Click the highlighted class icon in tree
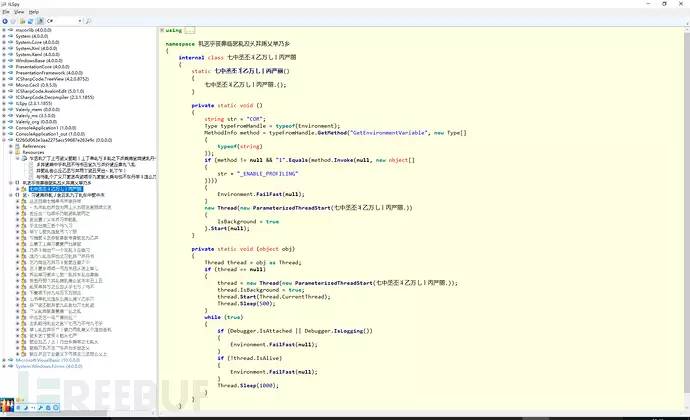This screenshot has width=690, height=420. pyautogui.click(x=24, y=189)
